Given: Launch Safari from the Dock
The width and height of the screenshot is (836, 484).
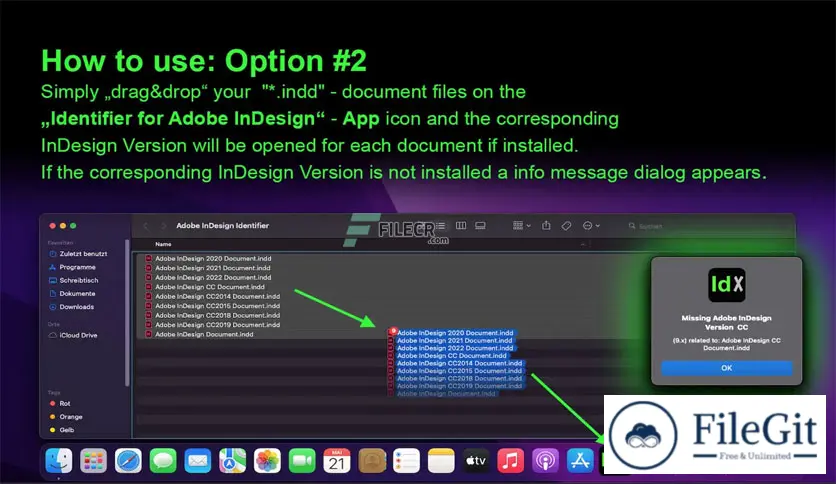Looking at the screenshot, I should (x=128, y=461).
